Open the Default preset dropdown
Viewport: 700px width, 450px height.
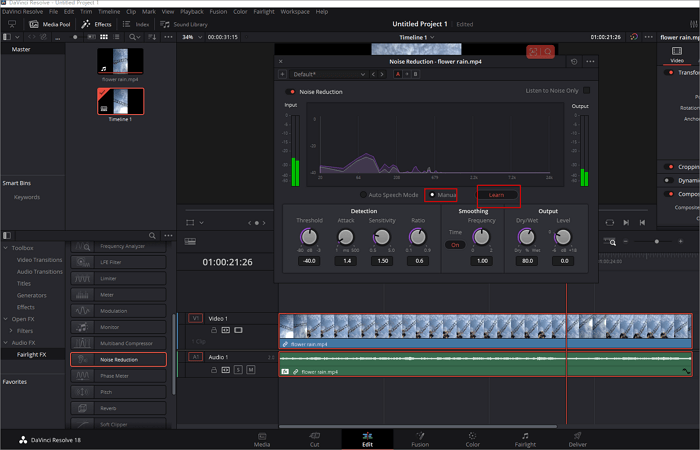[329, 74]
